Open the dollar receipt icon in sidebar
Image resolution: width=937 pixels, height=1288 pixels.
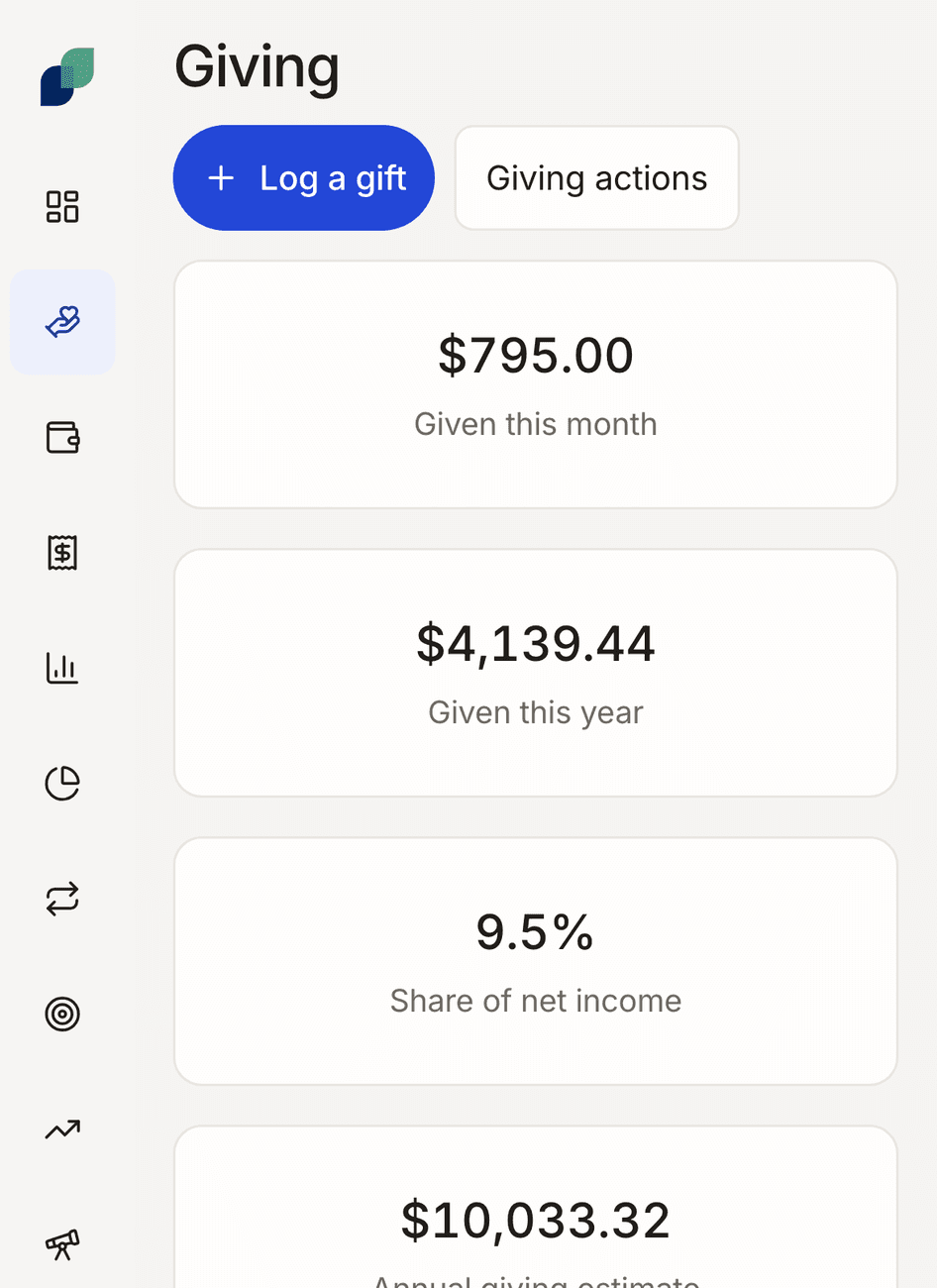point(62,553)
